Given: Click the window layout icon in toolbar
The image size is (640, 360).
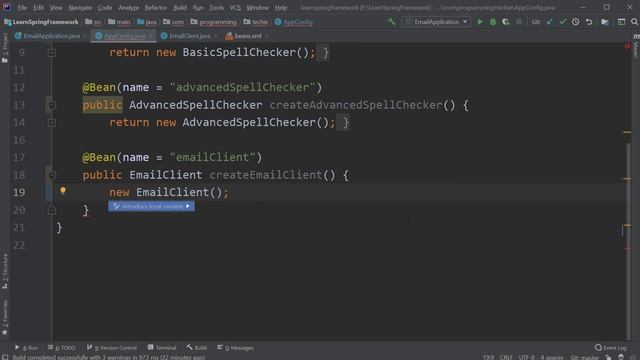Looking at the screenshot, I should [621, 22].
